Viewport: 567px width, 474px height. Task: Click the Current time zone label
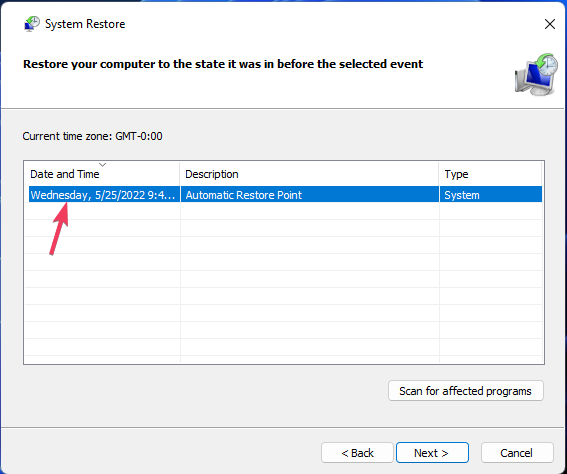point(92,136)
